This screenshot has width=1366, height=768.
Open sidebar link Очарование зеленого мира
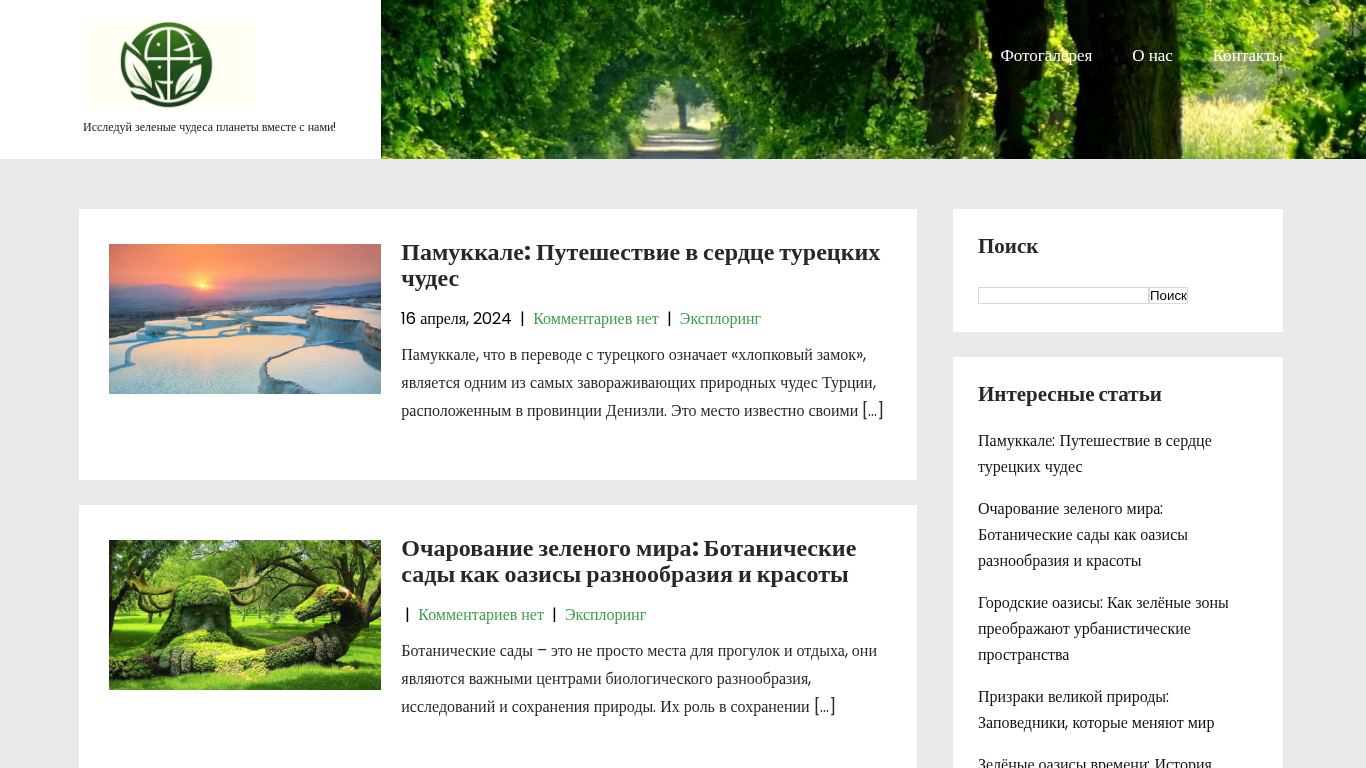coord(1083,535)
